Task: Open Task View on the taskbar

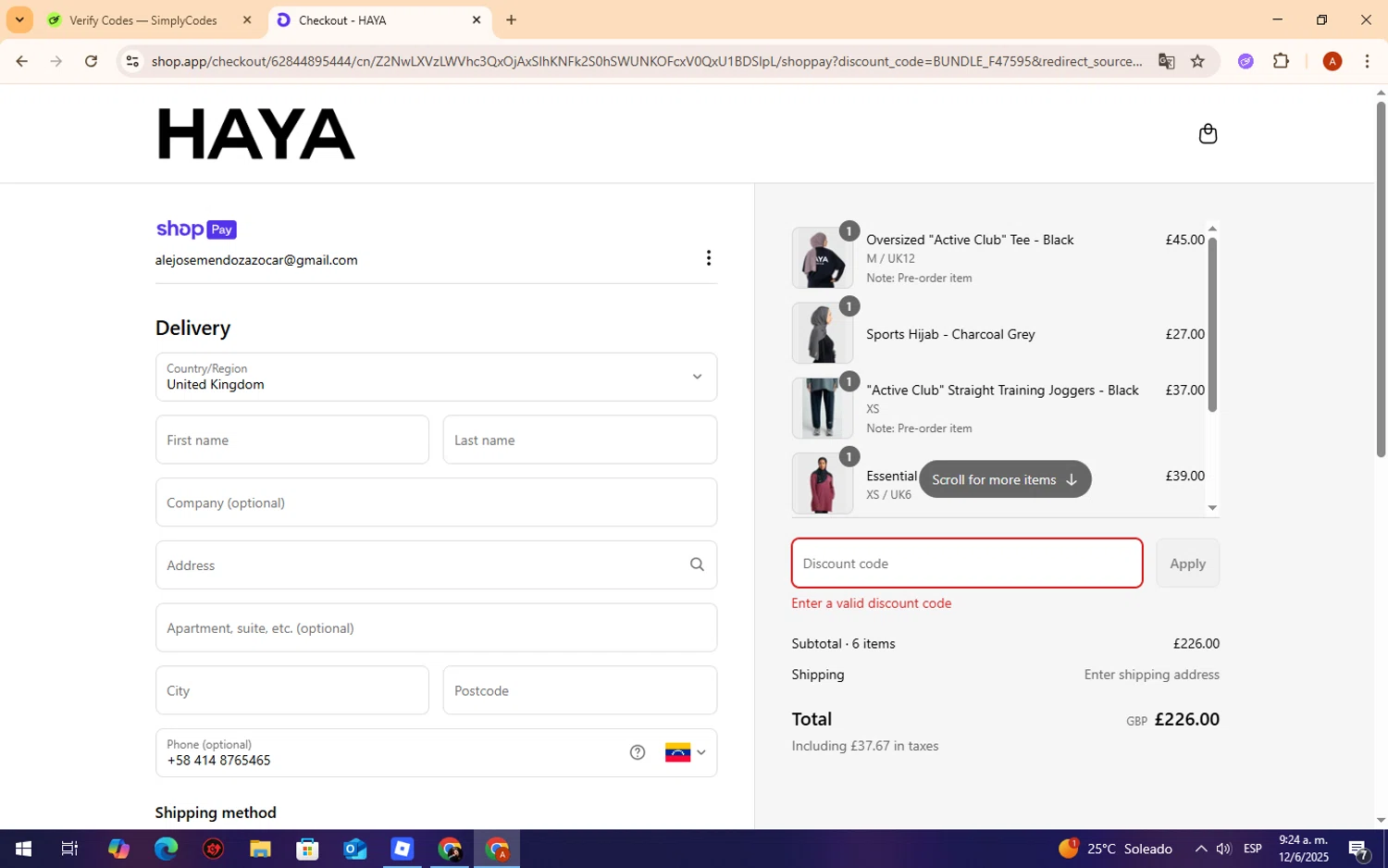Action: pos(69,849)
